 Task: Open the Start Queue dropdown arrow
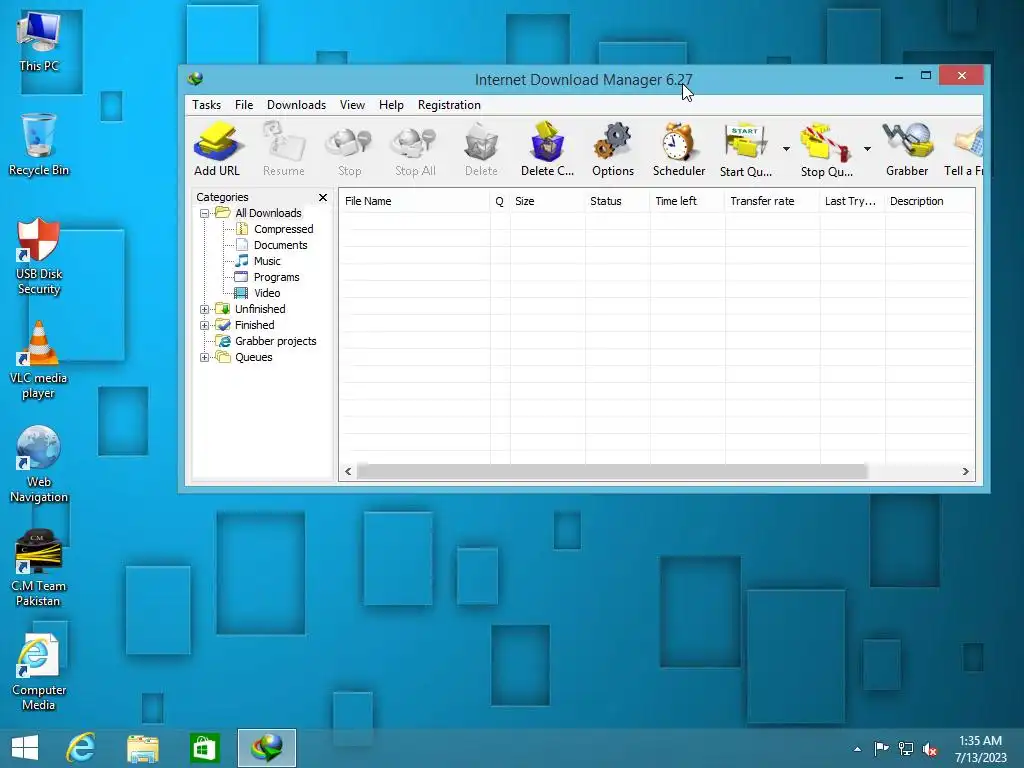786,149
